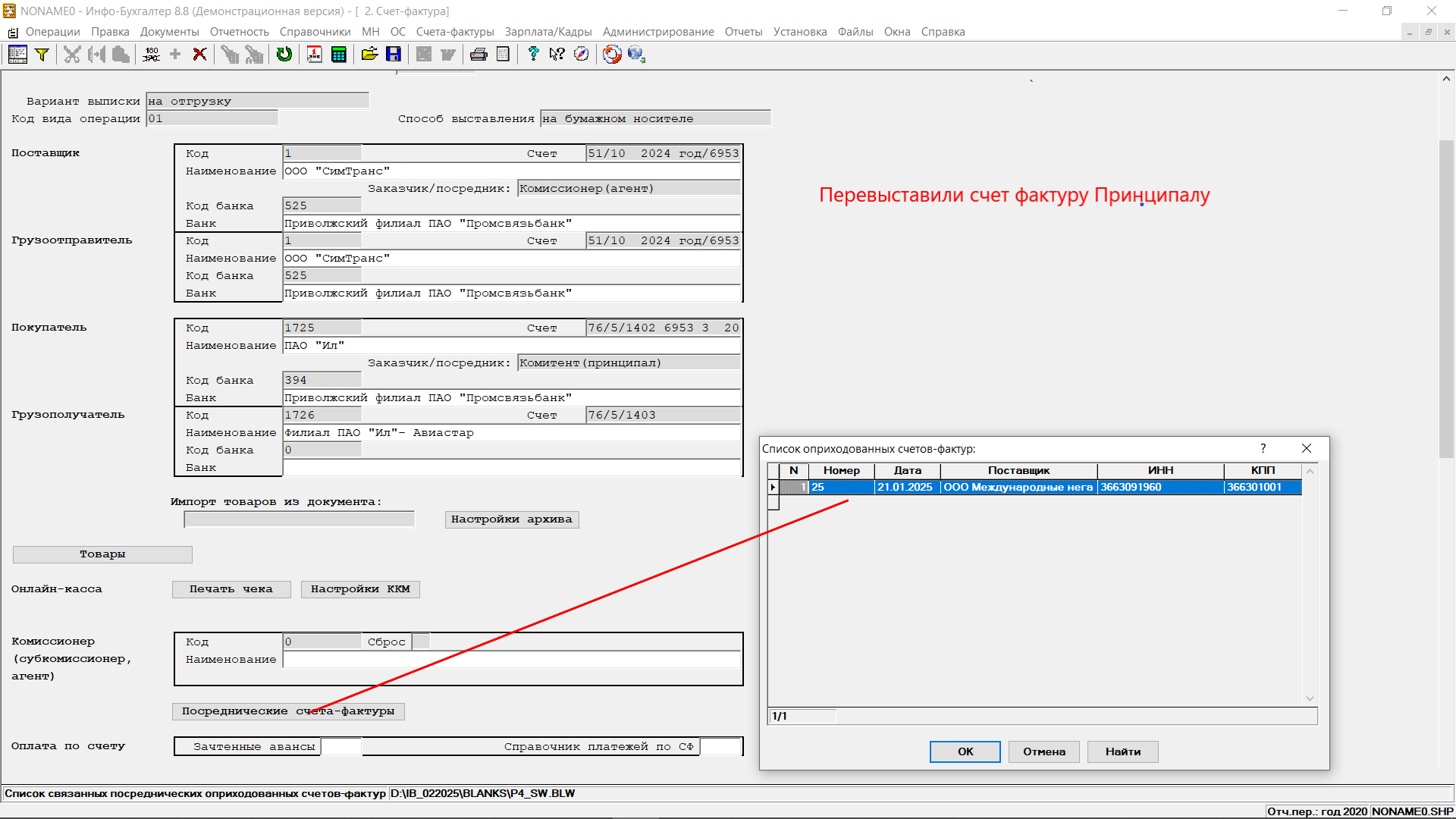1456x819 pixels.
Task: Click the main form vertical scrollbar thumb
Action: tap(1446, 299)
